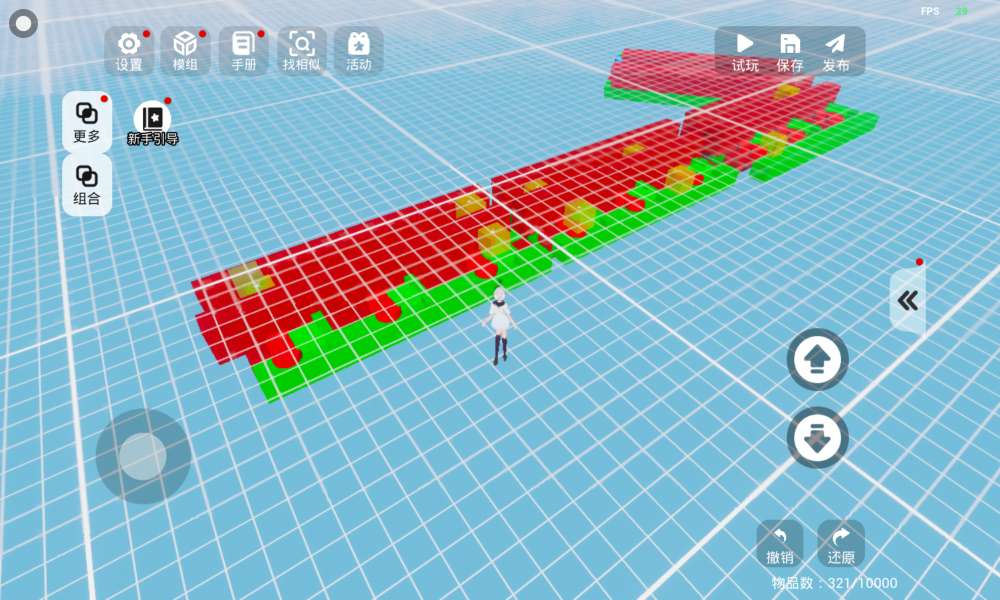Image resolution: width=1000 pixels, height=600 pixels.
Task: Redo action with 还原
Action: 841,544
